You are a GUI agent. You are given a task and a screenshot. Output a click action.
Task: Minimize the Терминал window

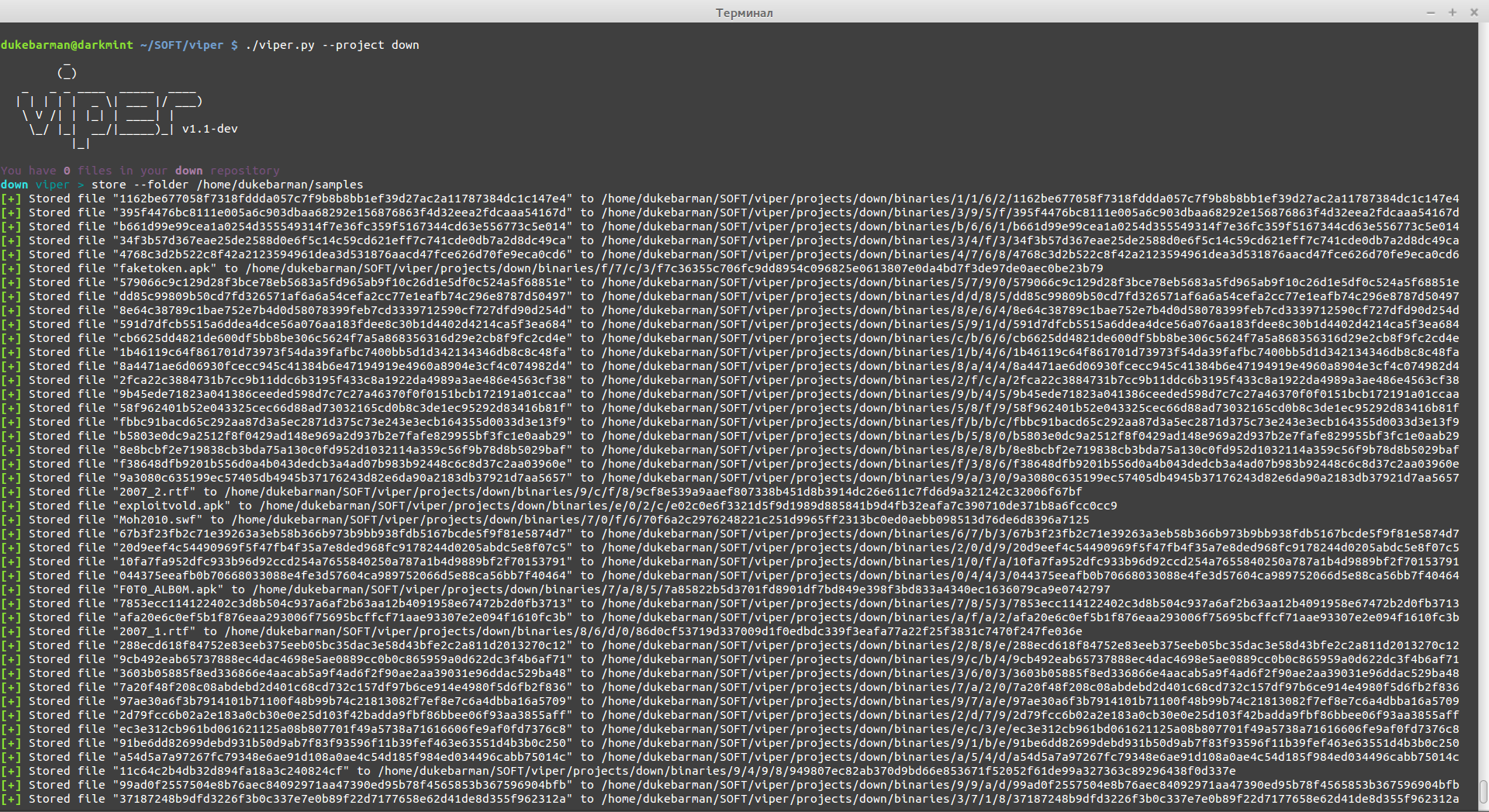[1430, 12]
